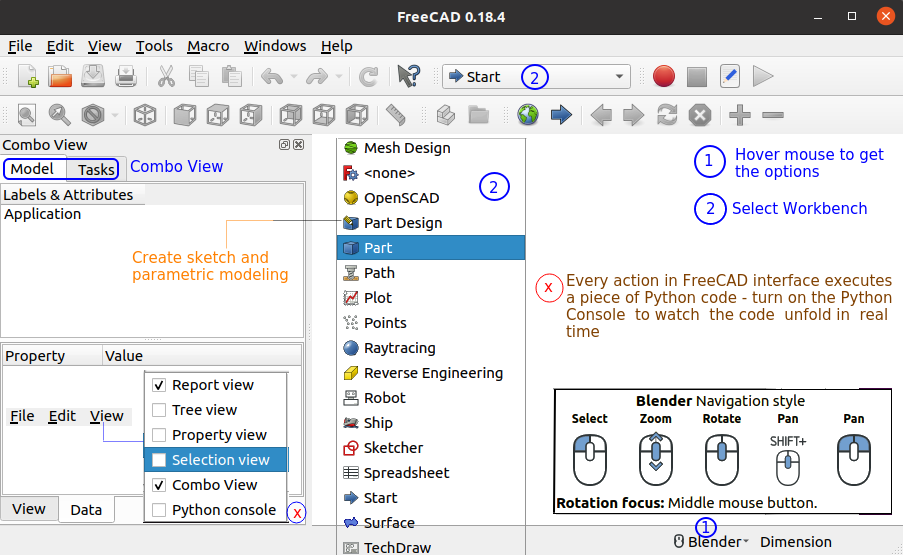
Task: Click the Zoom out minus icon
Action: 773,115
